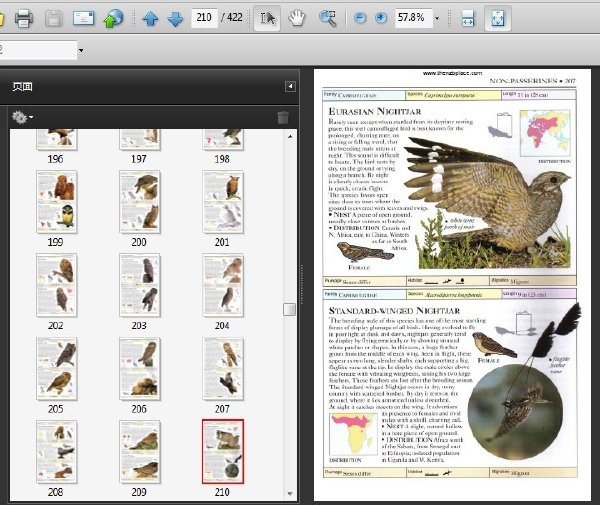Click the 'Standard-Winged Nightjar' heading
The width and height of the screenshot is (600, 505).
395,310
